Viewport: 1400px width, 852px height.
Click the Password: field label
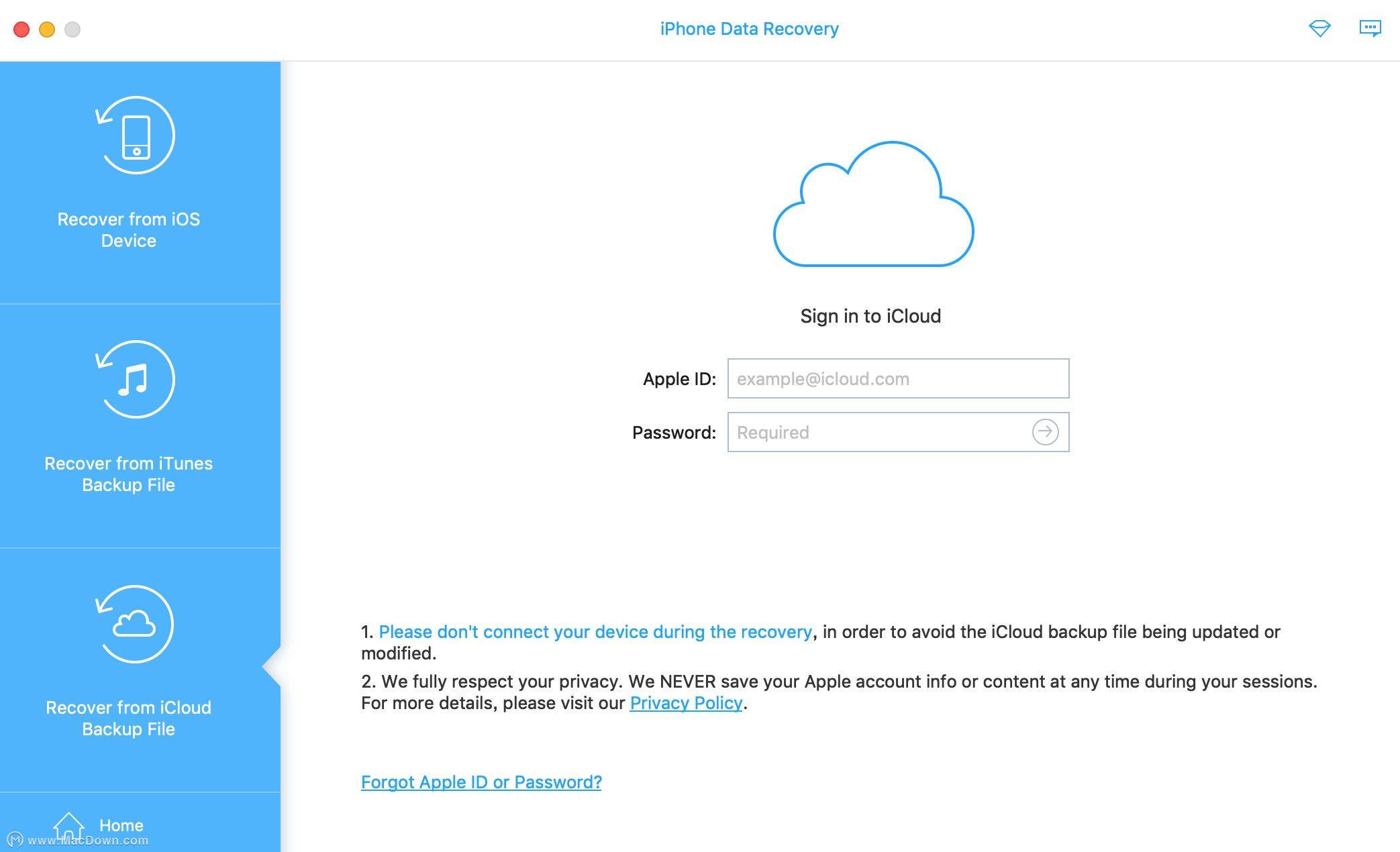click(674, 433)
